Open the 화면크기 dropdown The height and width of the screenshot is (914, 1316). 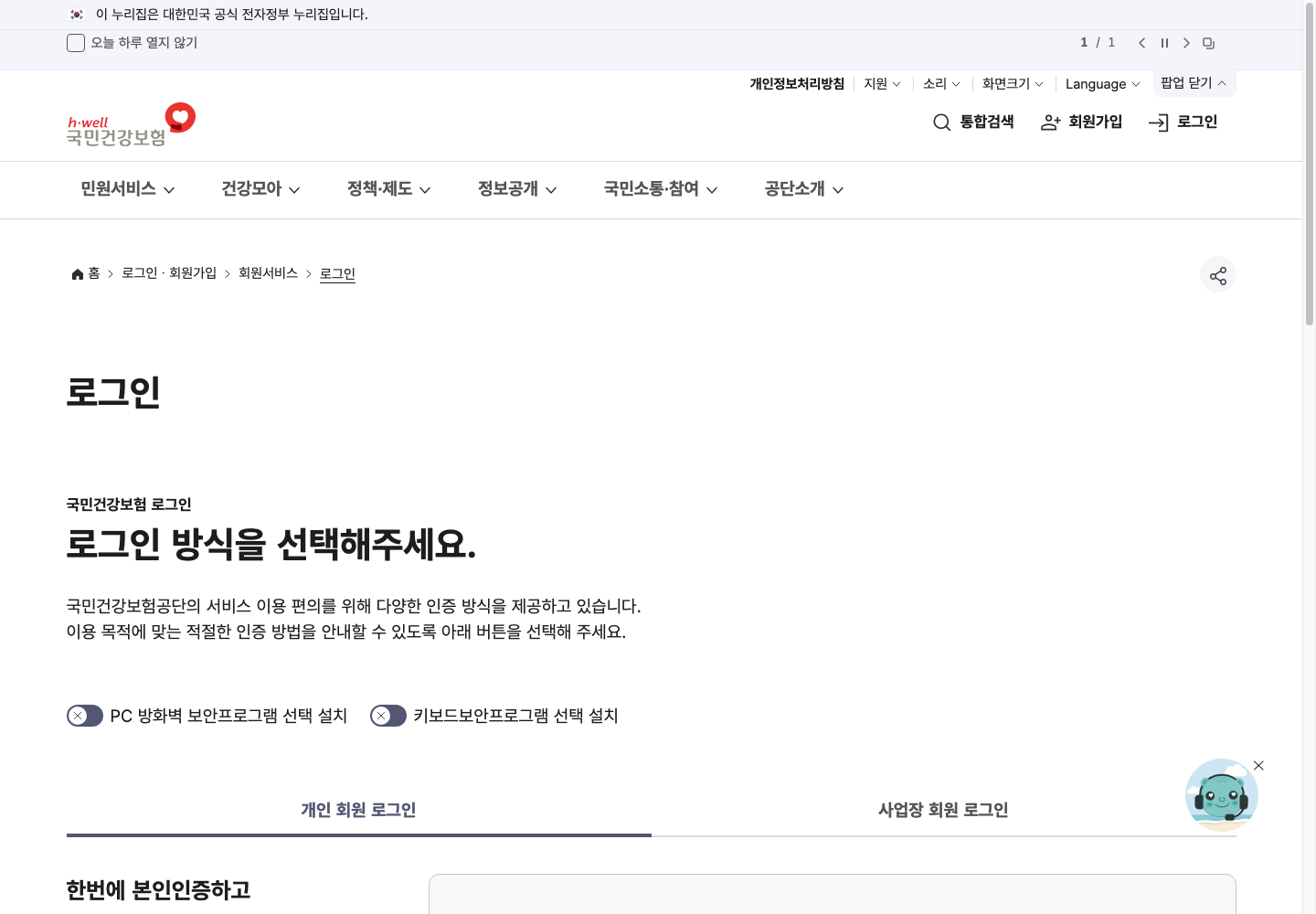[1013, 84]
